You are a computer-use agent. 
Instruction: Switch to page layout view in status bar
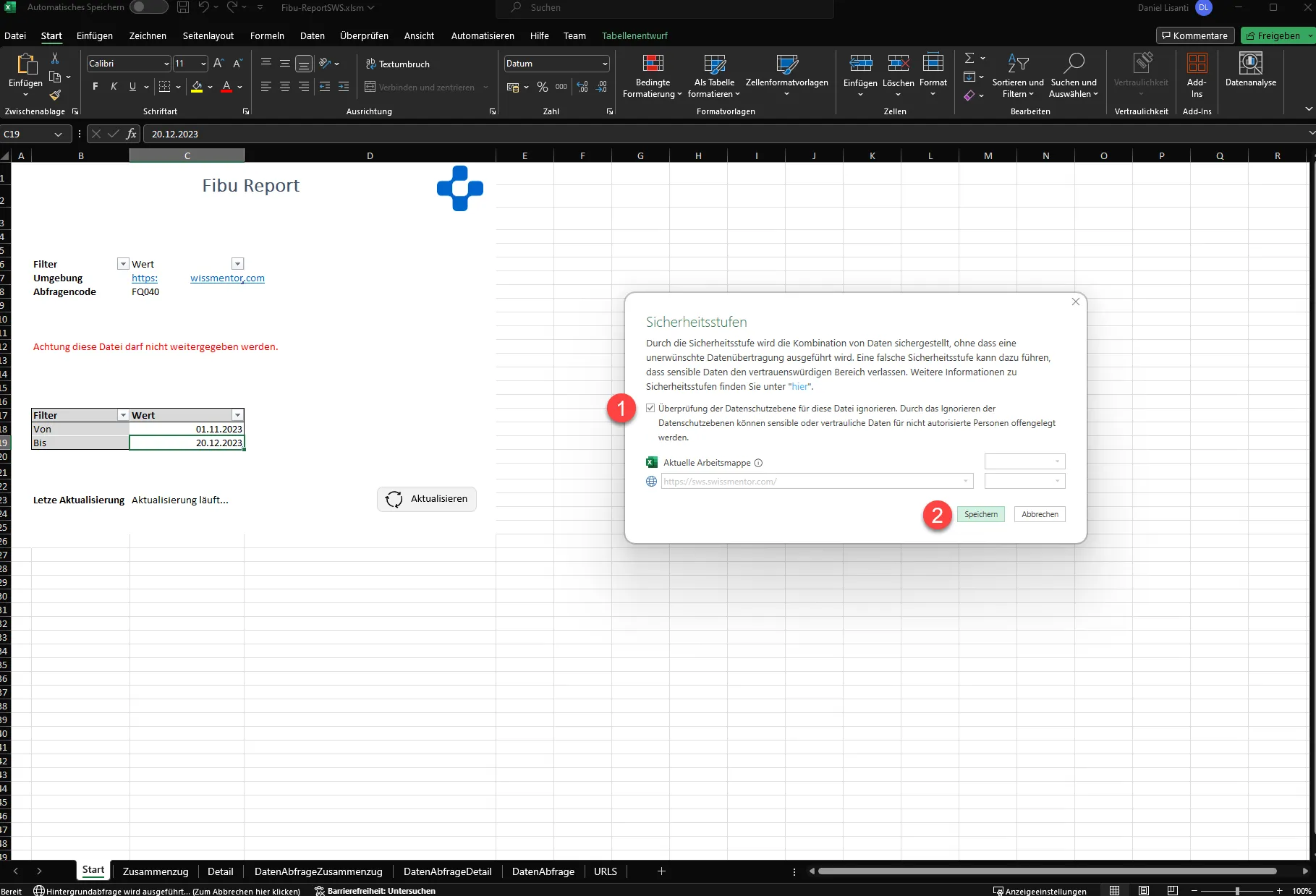(1143, 890)
